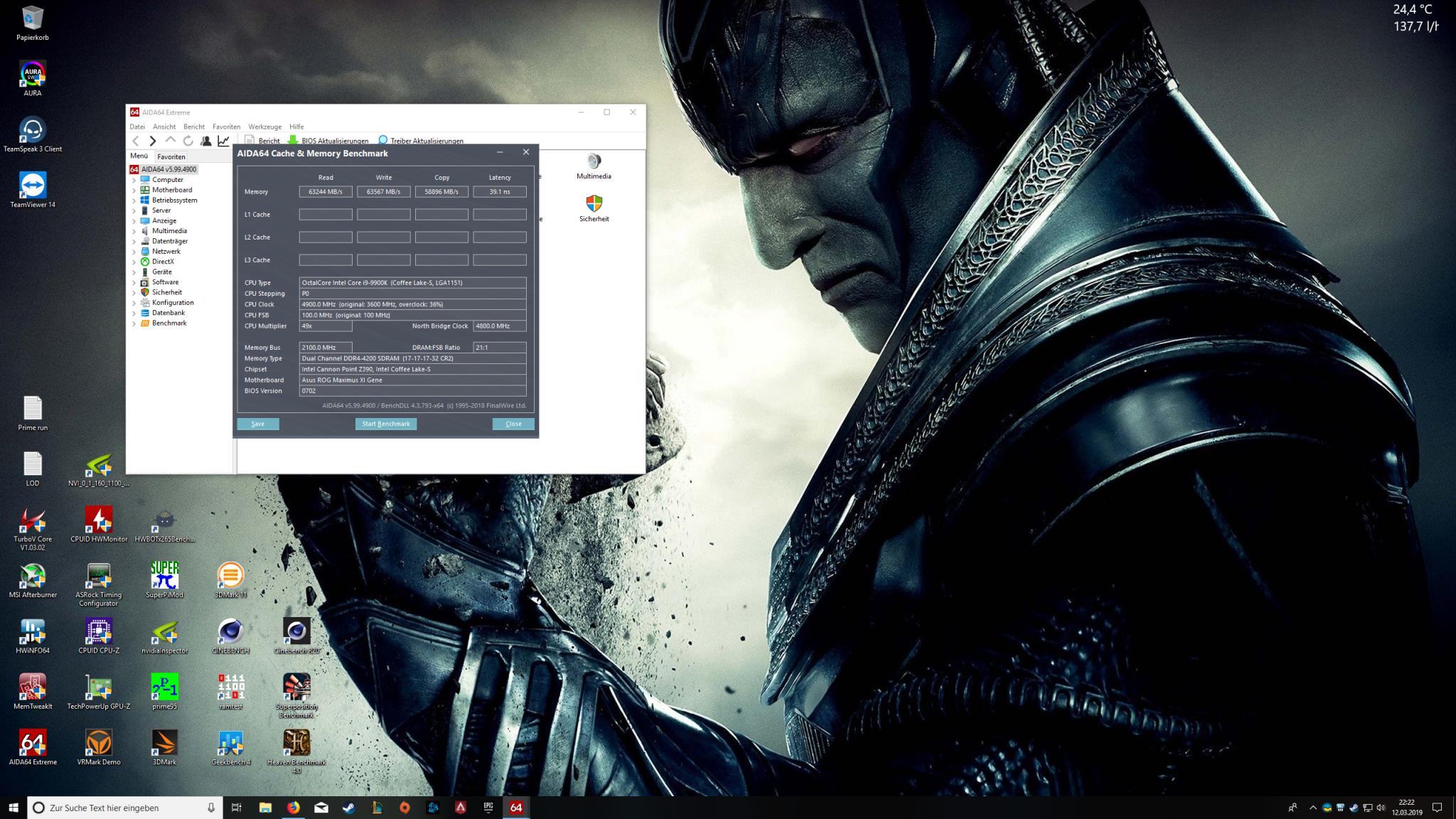Open MSI Afterburner desktop icon

(33, 580)
